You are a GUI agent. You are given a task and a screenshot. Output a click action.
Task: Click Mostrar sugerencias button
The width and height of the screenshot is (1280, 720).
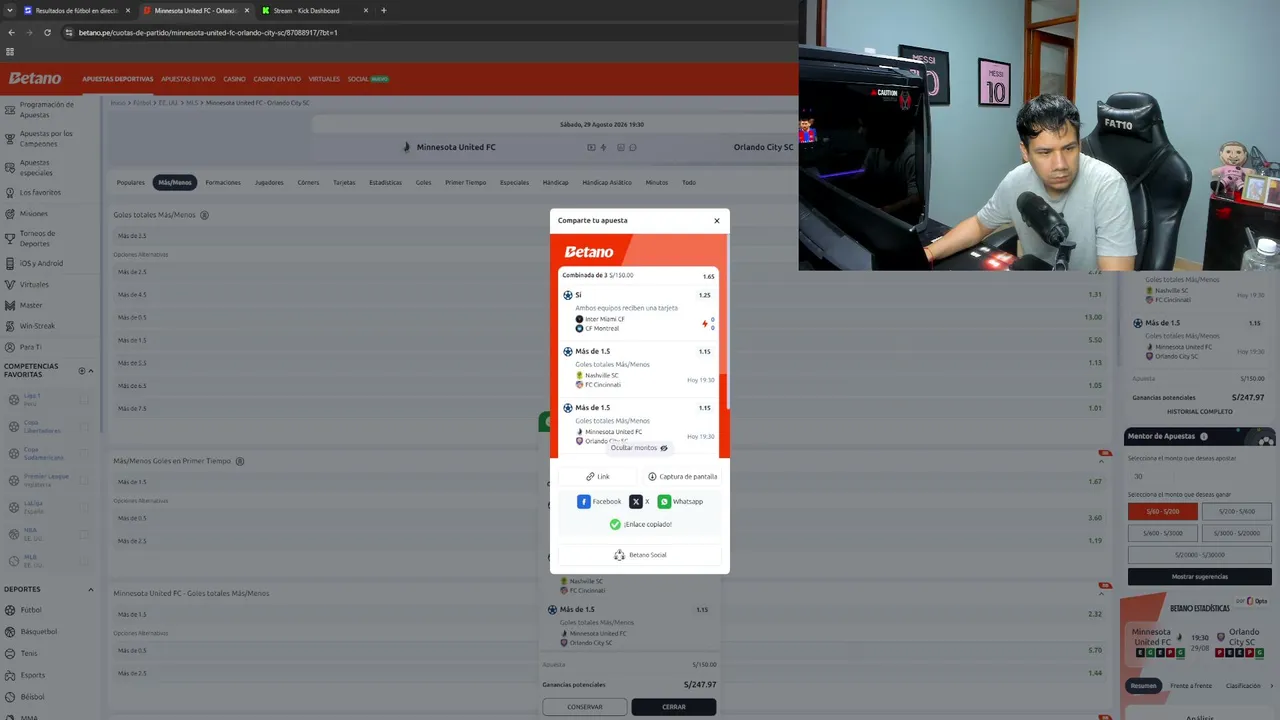(x=1200, y=577)
